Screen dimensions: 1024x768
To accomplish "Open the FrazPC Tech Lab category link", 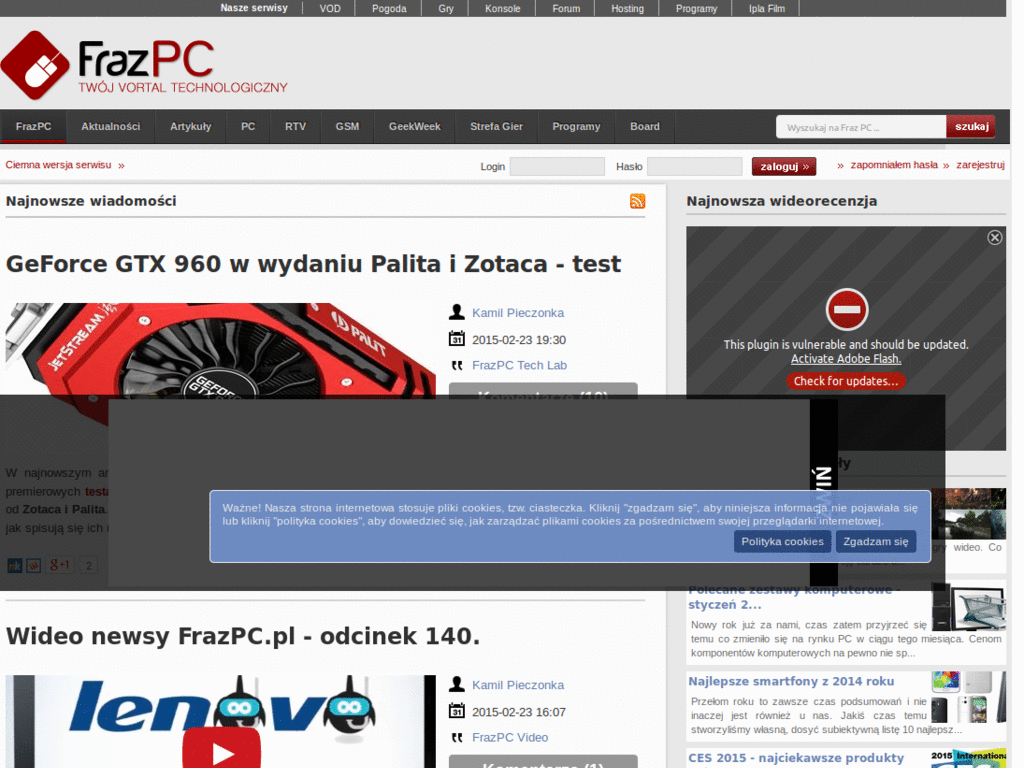I will pos(519,366).
